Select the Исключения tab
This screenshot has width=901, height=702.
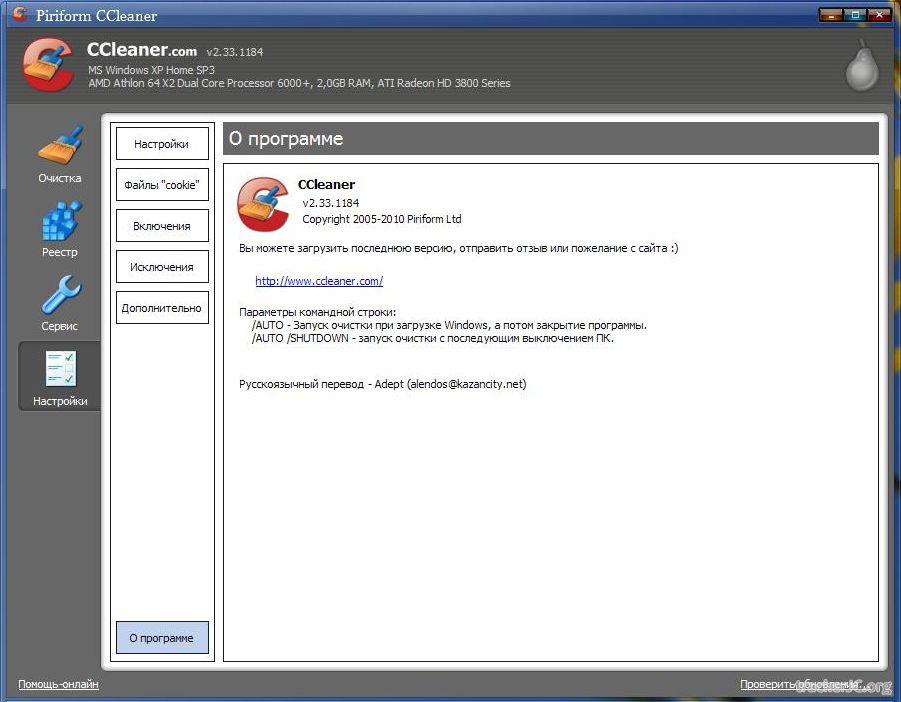[162, 267]
